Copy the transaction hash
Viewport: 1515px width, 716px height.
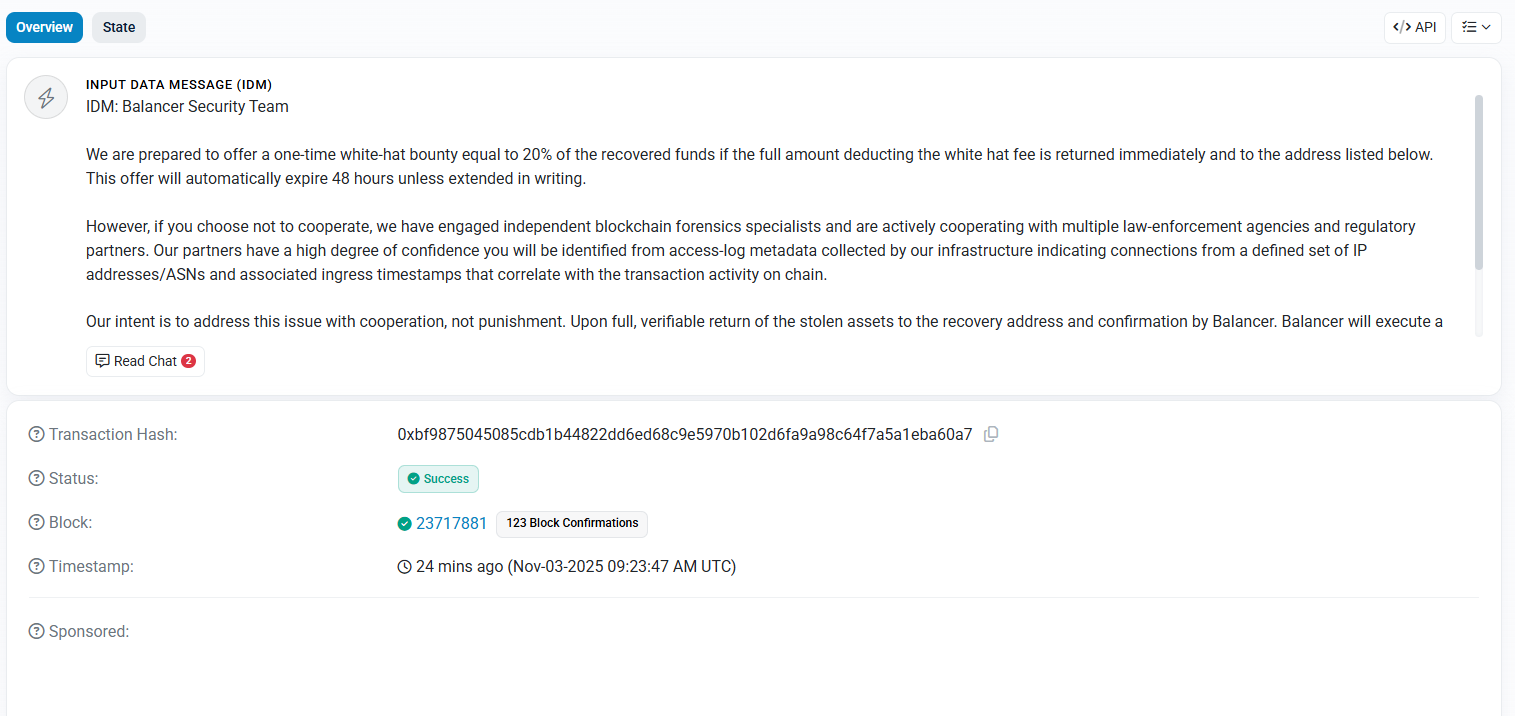click(x=991, y=433)
